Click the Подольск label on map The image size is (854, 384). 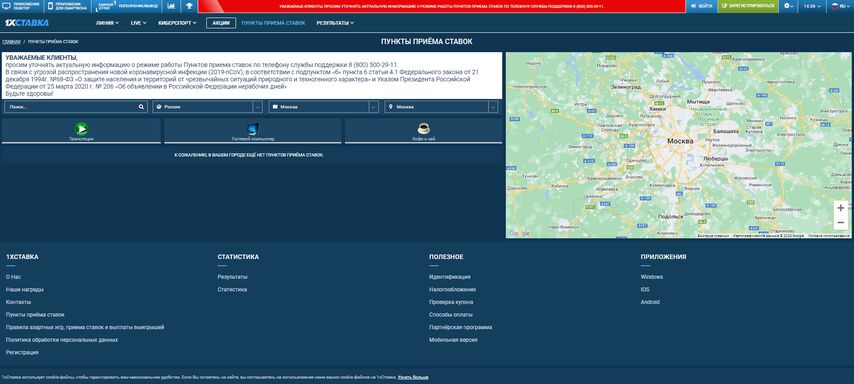(x=670, y=216)
